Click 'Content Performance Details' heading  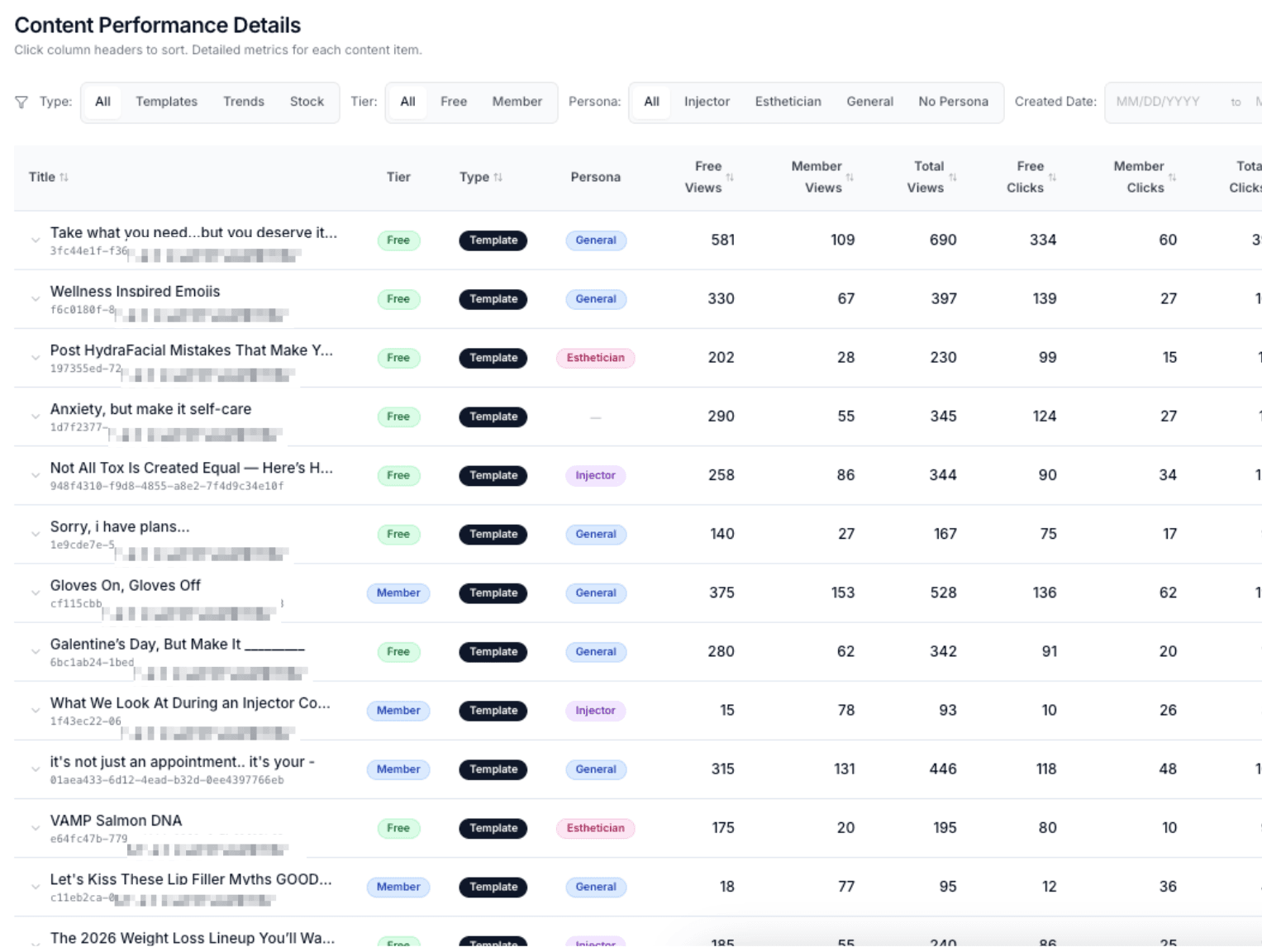click(x=157, y=26)
